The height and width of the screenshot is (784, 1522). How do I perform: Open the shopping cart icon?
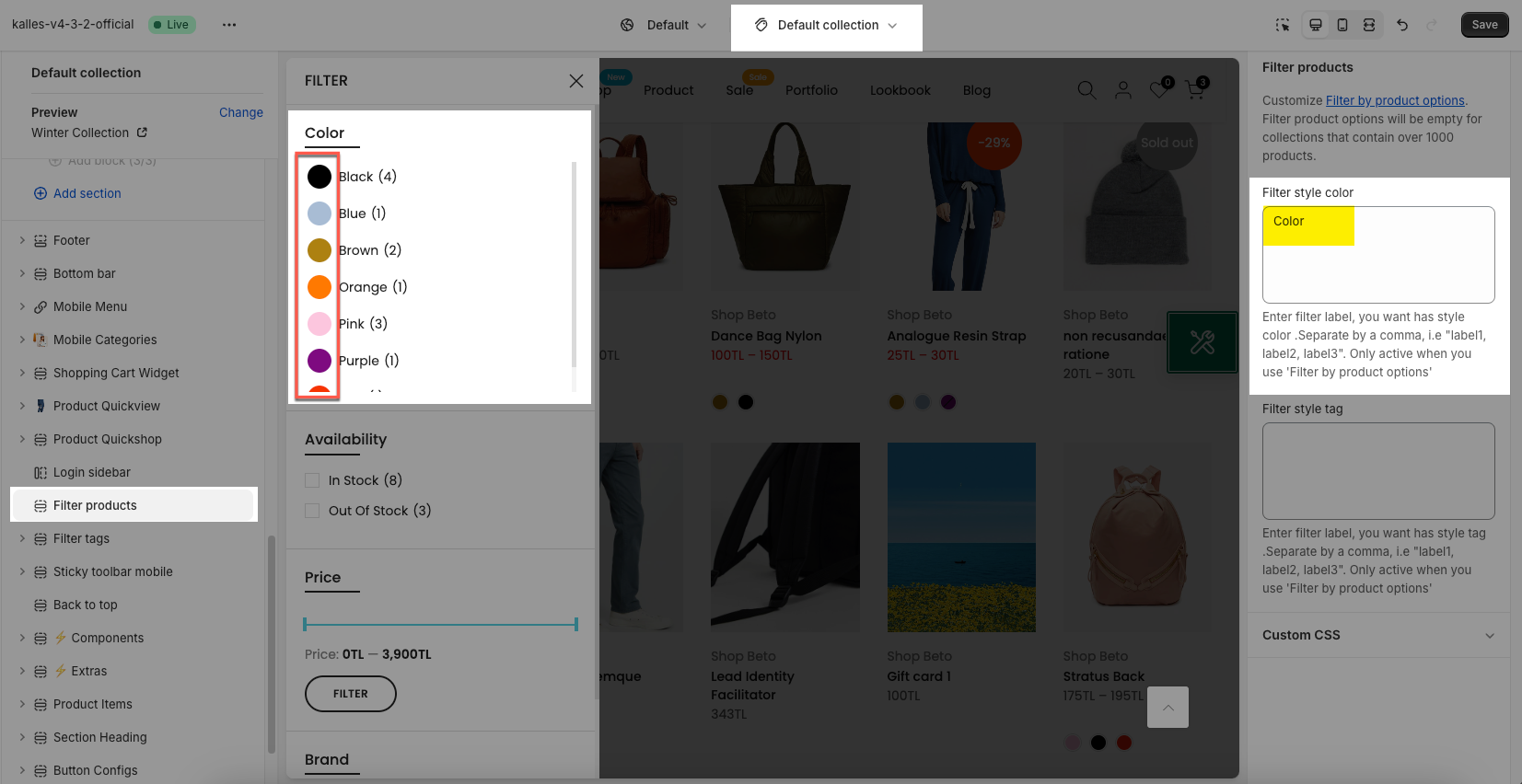[x=1195, y=90]
